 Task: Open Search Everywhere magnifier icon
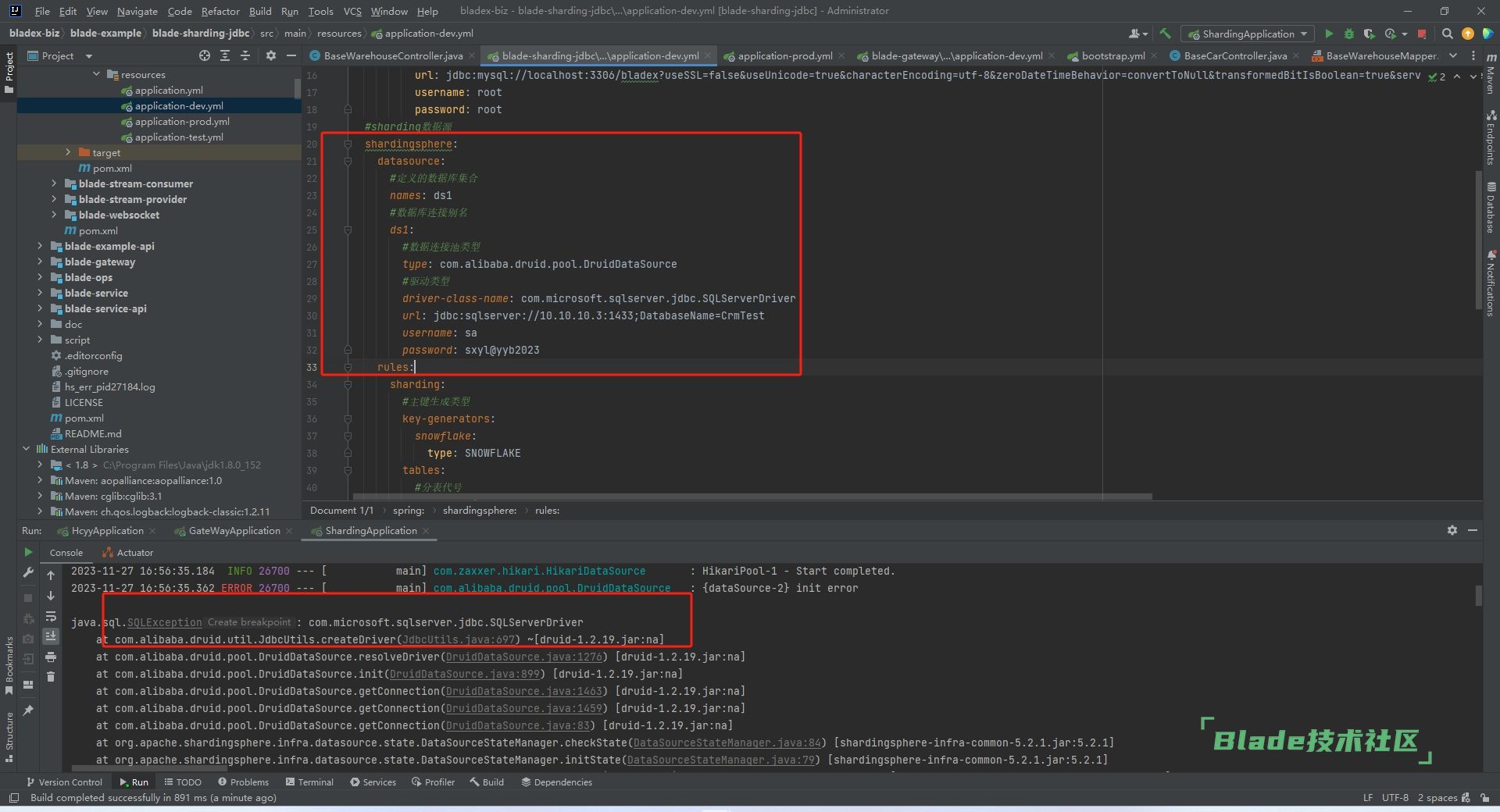(x=1447, y=34)
